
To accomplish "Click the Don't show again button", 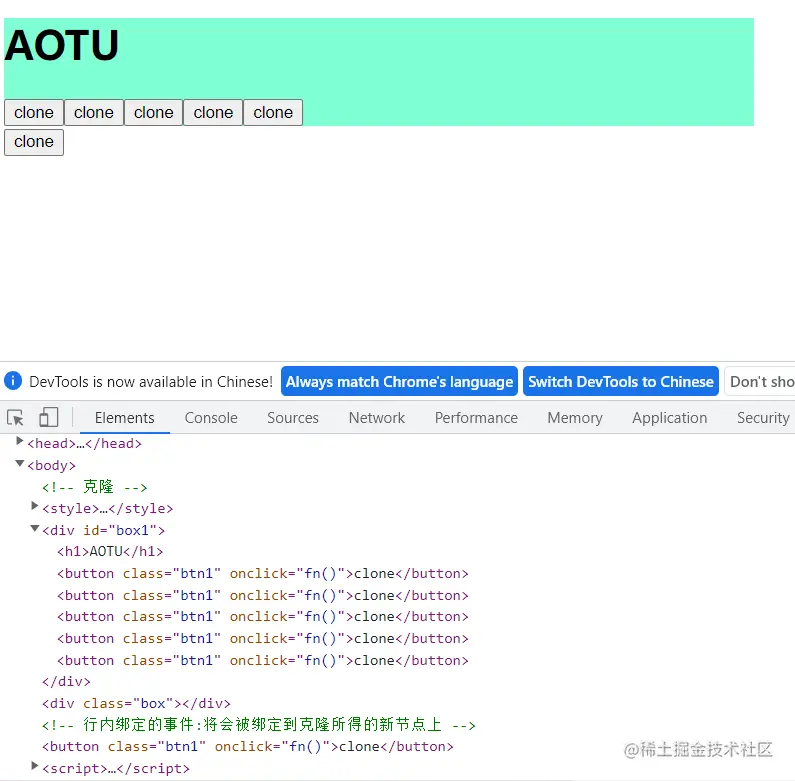I will [x=760, y=381].
